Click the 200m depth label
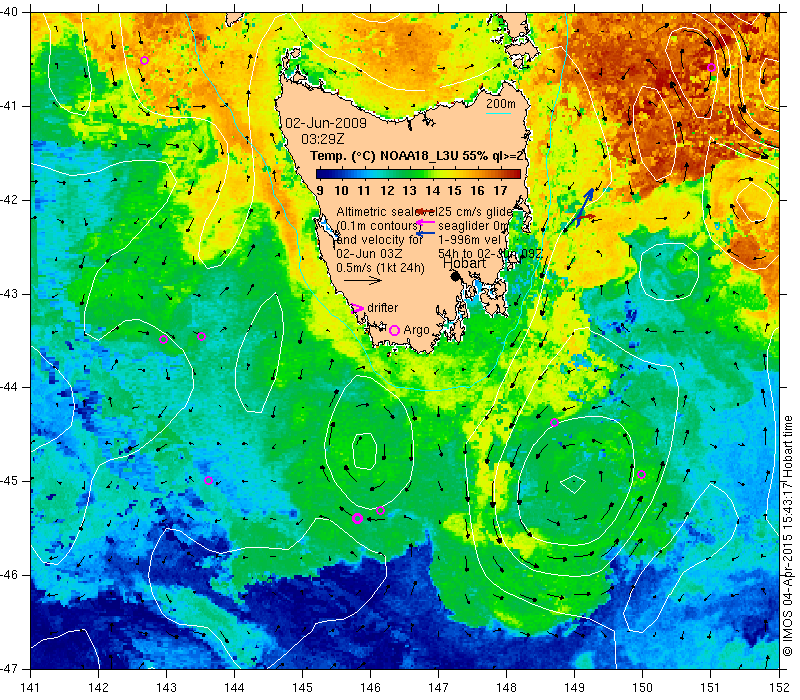800x700 pixels. pyautogui.click(x=501, y=104)
